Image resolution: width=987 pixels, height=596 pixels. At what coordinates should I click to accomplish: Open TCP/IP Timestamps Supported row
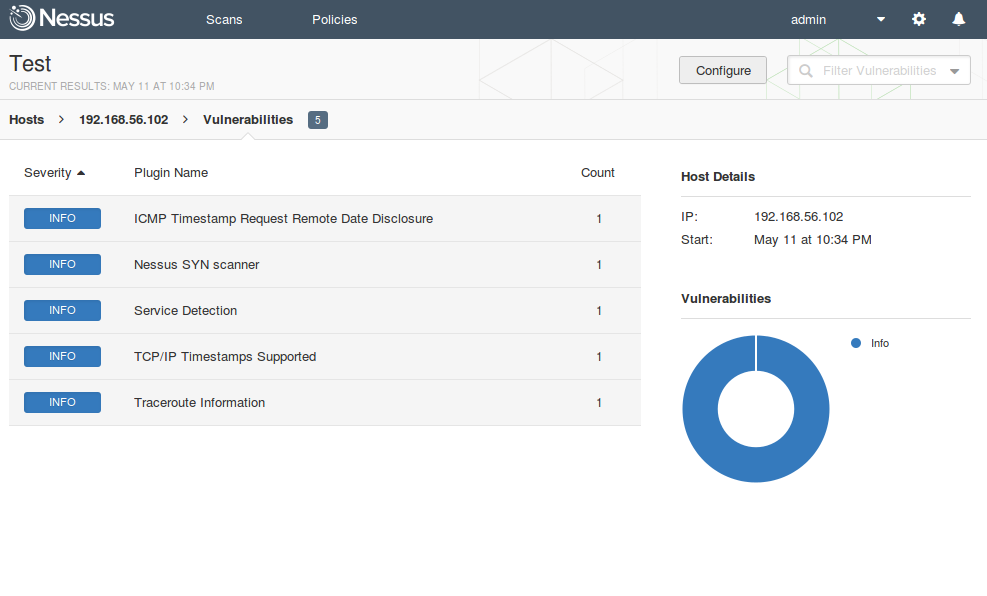click(325, 356)
